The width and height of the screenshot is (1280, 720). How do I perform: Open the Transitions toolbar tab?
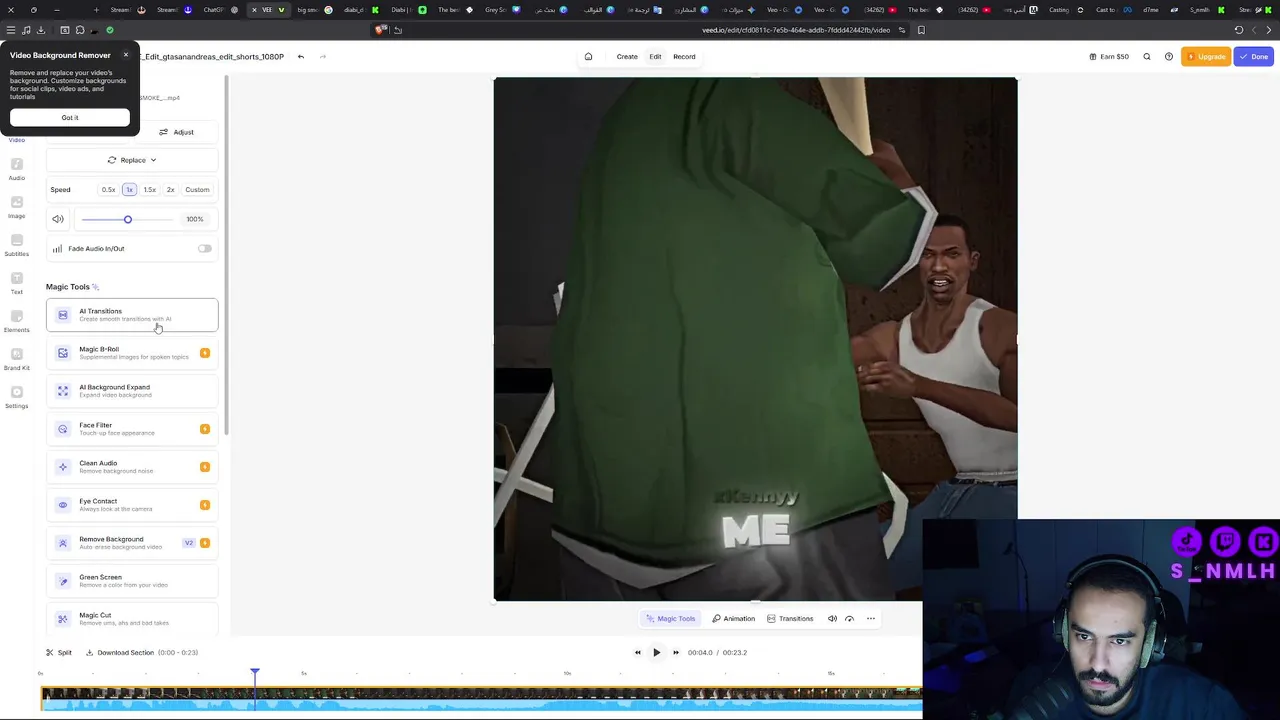pos(790,619)
